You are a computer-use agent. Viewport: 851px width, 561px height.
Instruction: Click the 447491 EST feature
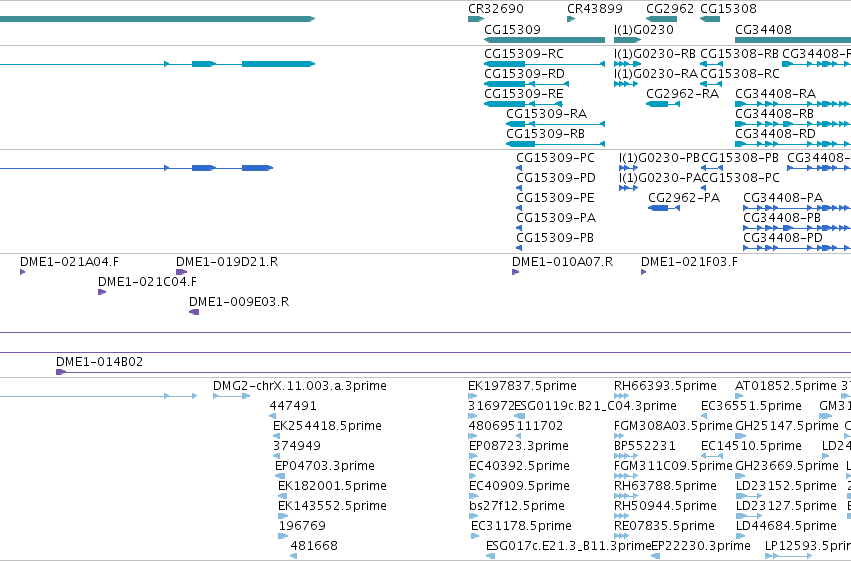click(272, 416)
